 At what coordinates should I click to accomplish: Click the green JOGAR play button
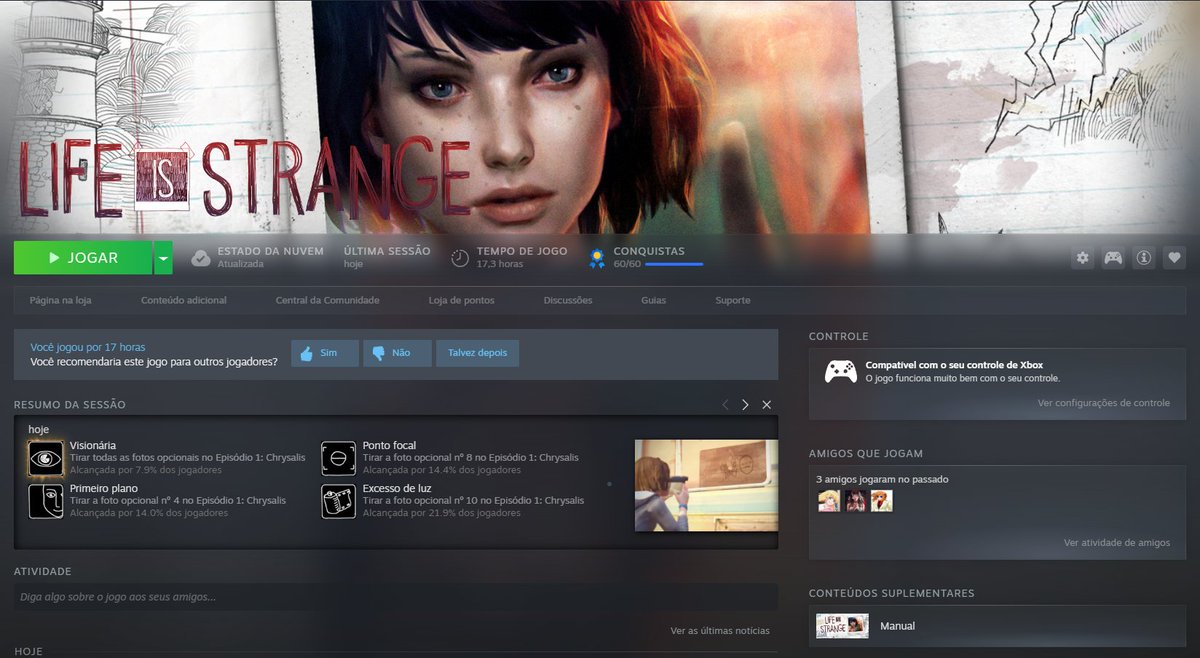83,258
